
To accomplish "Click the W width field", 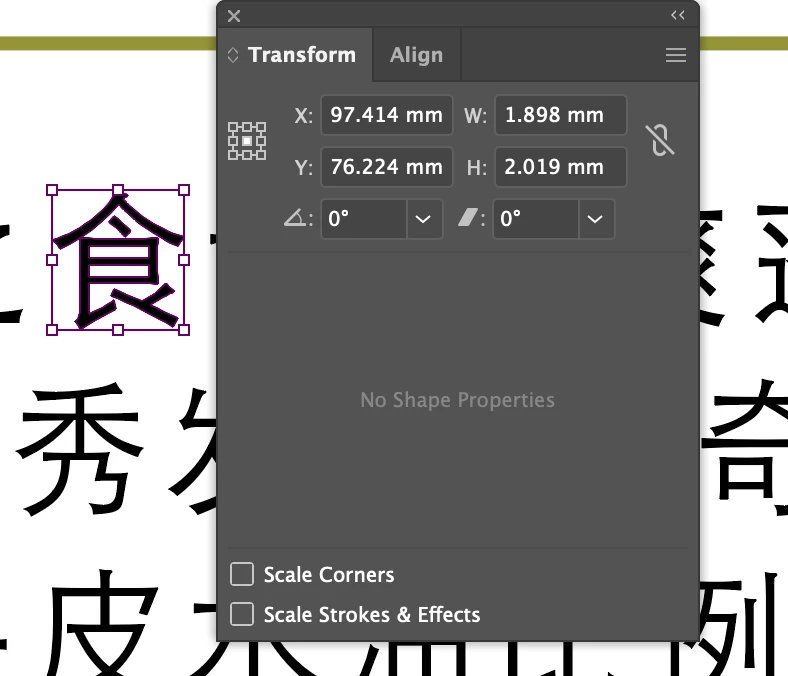I will click(x=561, y=115).
